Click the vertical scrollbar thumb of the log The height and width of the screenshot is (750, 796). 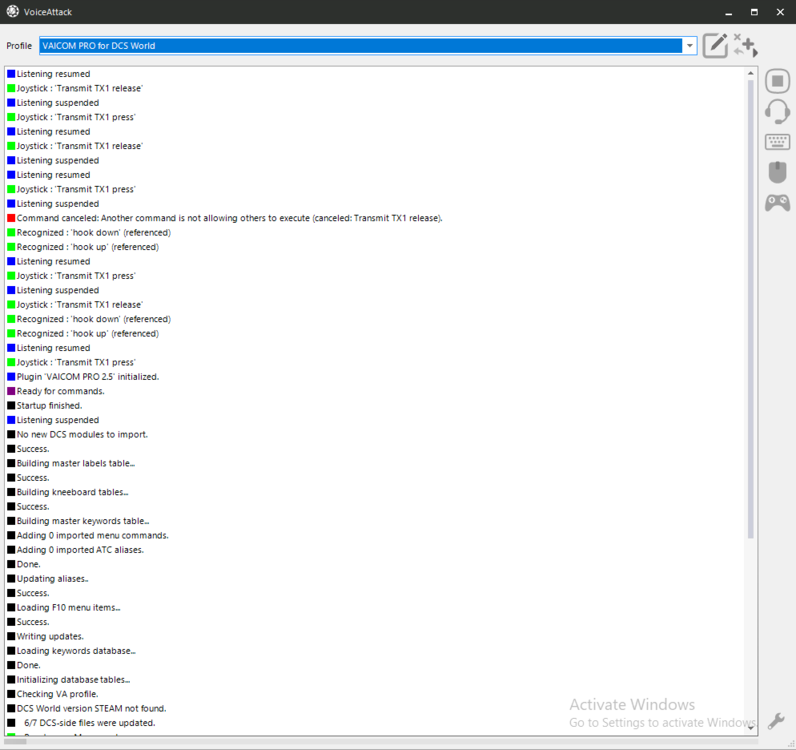[750, 309]
